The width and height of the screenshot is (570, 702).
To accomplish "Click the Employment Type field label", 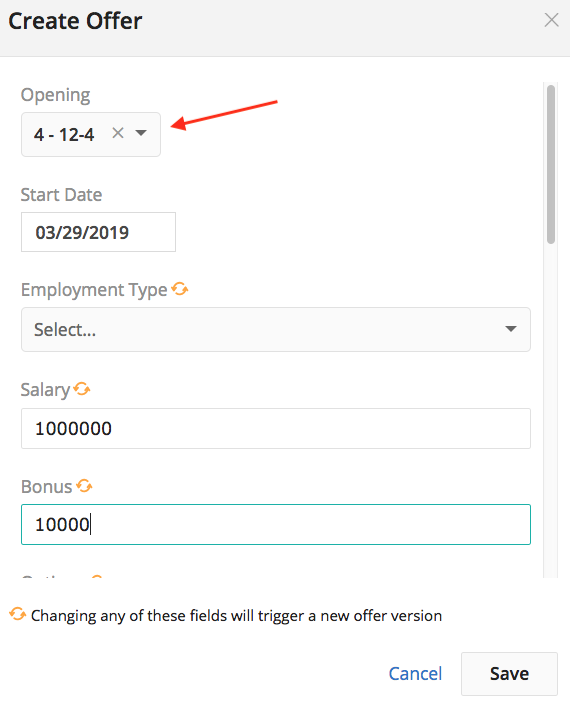I will 94,290.
